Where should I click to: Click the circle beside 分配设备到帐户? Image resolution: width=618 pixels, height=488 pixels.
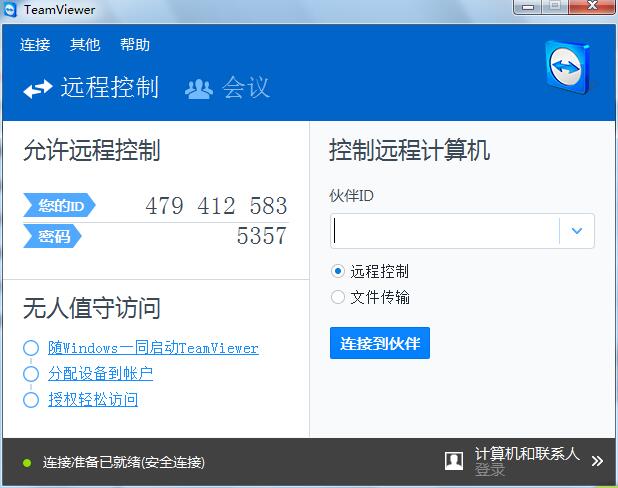pos(31,374)
